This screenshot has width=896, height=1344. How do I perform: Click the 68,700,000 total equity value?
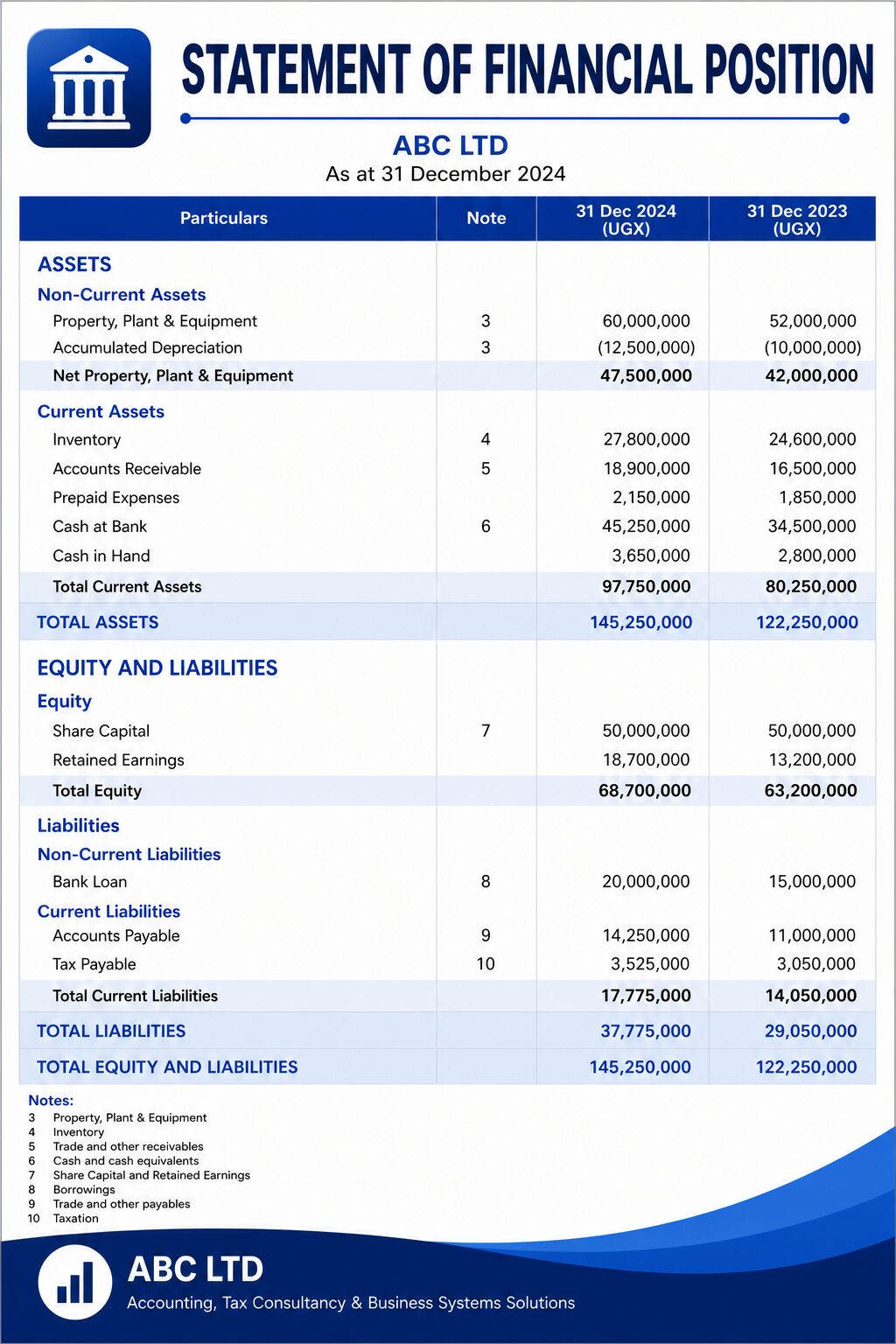click(x=644, y=791)
